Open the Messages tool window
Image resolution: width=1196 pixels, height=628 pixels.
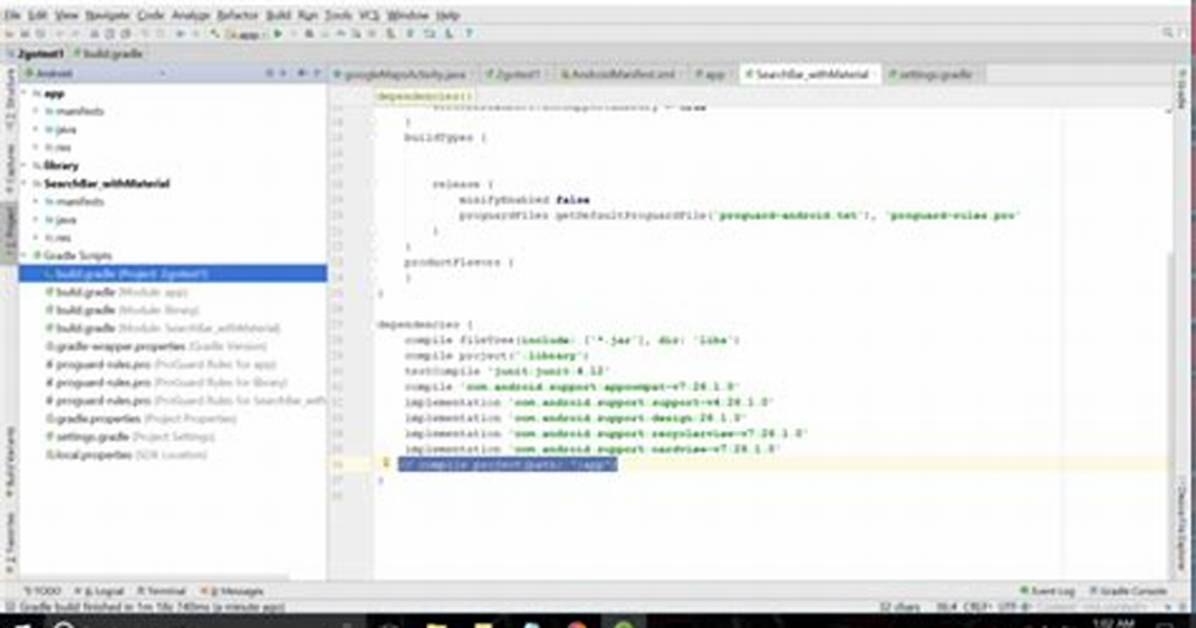click(232, 591)
